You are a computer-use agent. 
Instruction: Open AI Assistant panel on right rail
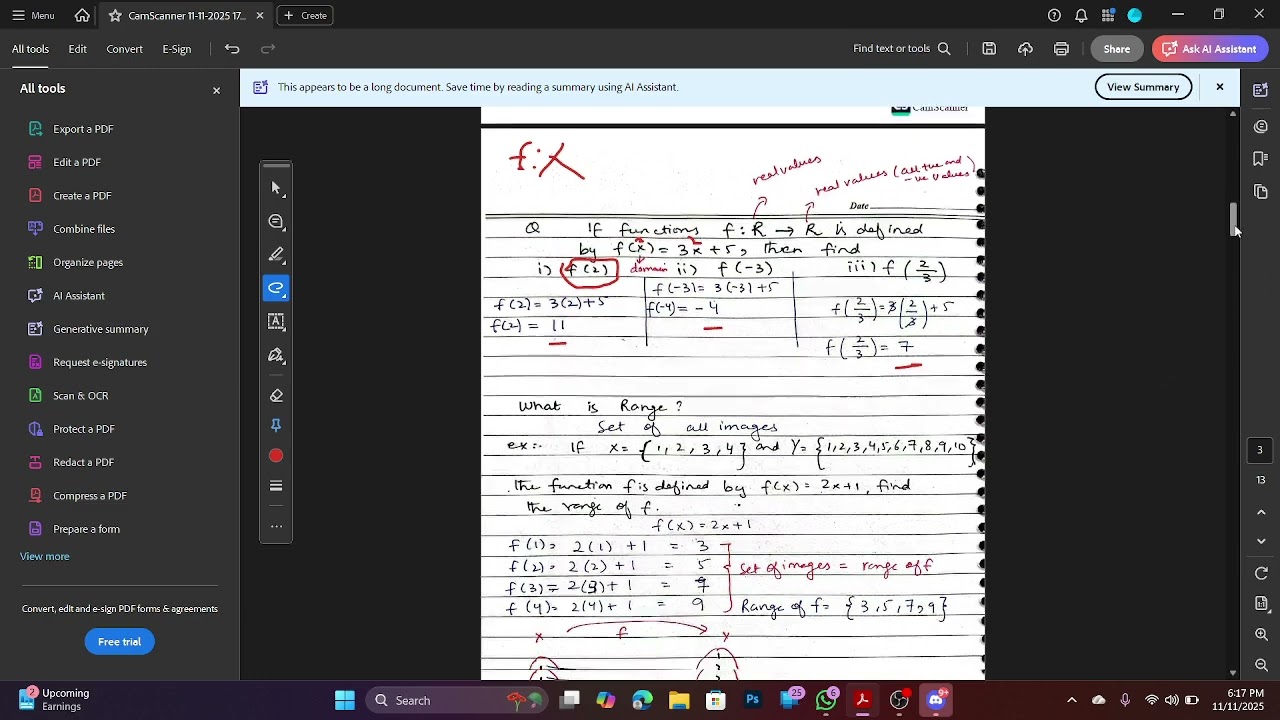(x=1261, y=90)
